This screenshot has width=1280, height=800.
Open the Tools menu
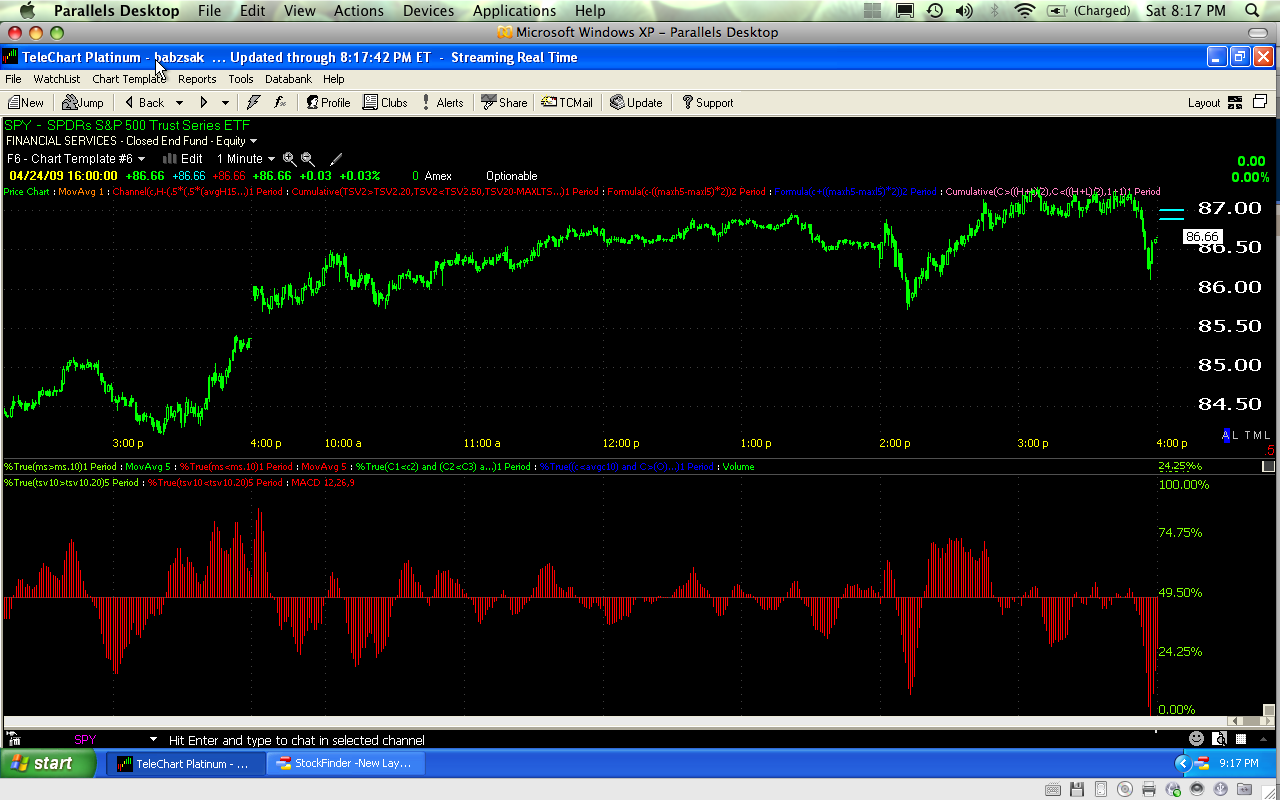(x=241, y=79)
